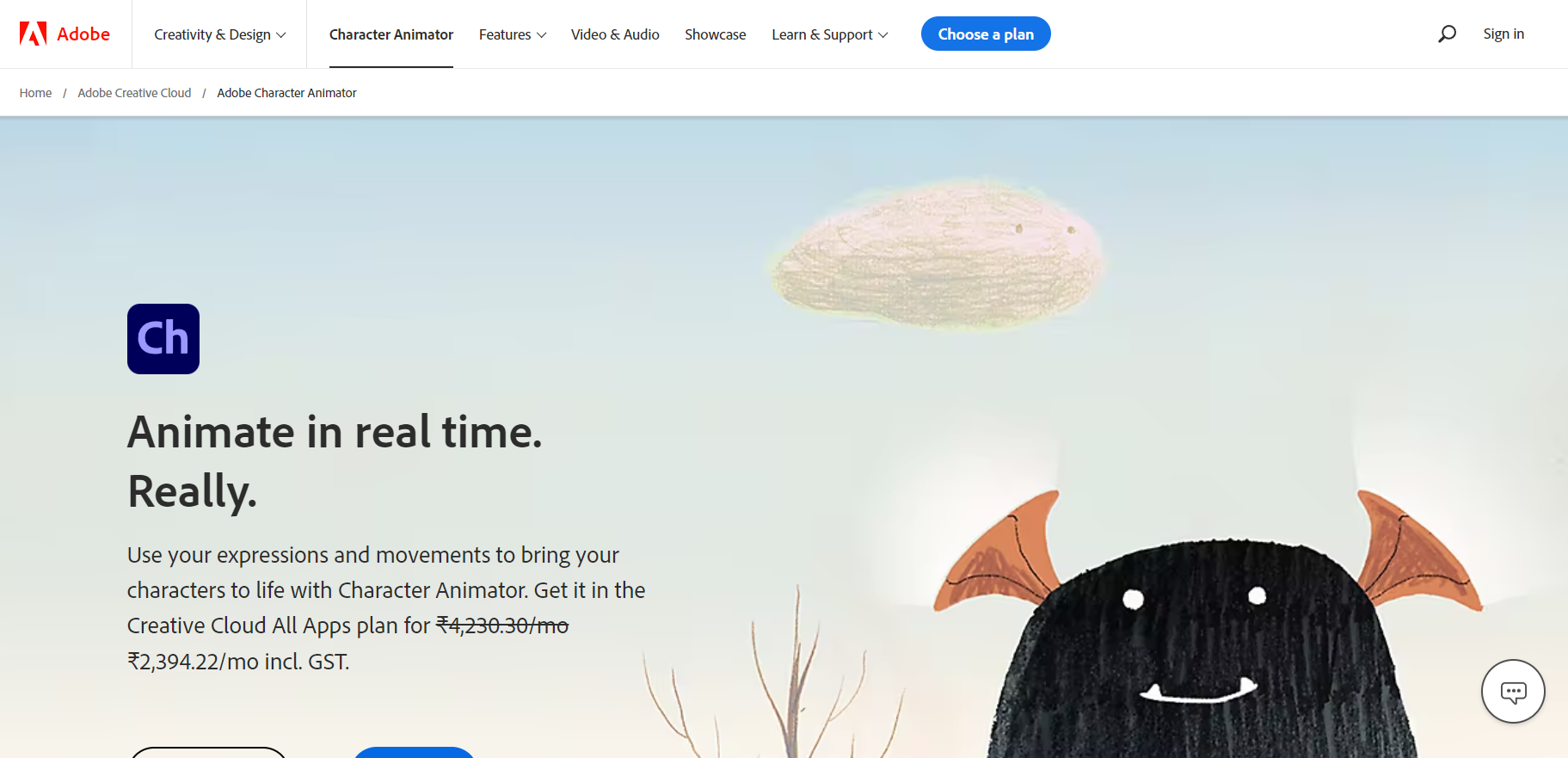Expand the Features dropdown

[513, 34]
